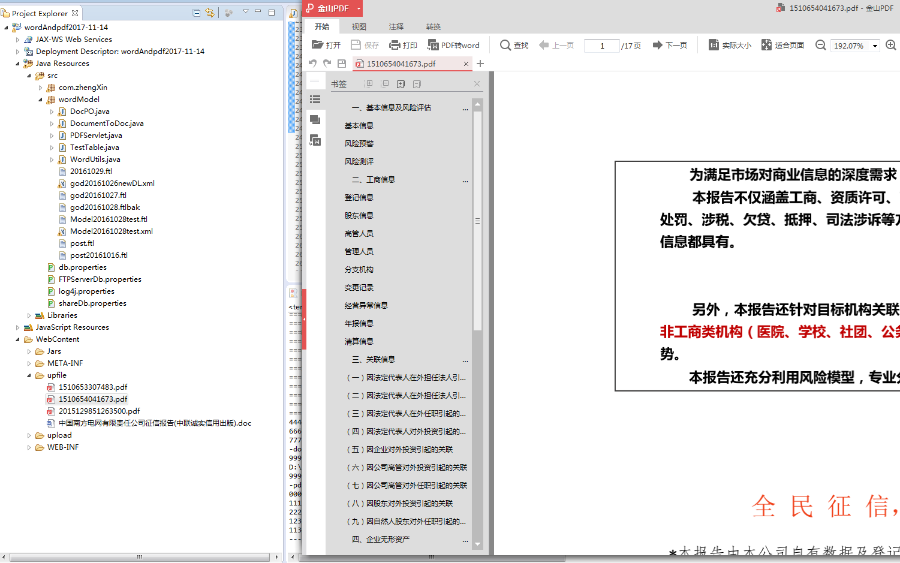Show the bookmark list sidebar icon
This screenshot has height=563, width=900.
click(x=315, y=99)
